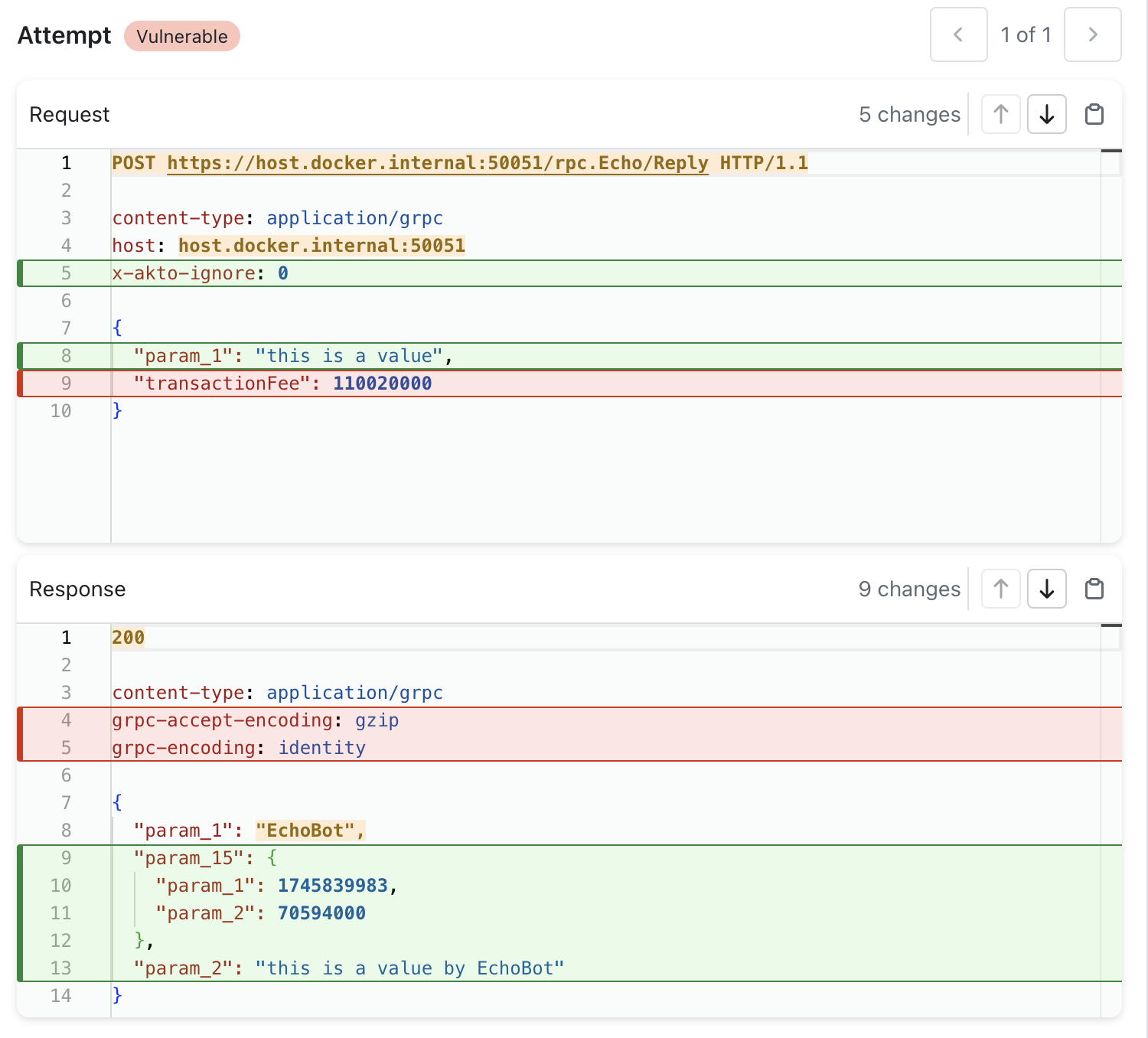Open the rpc.Echo/Reply URL in Request
Image resolution: width=1148 pixels, height=1038 pixels.
pos(437,163)
